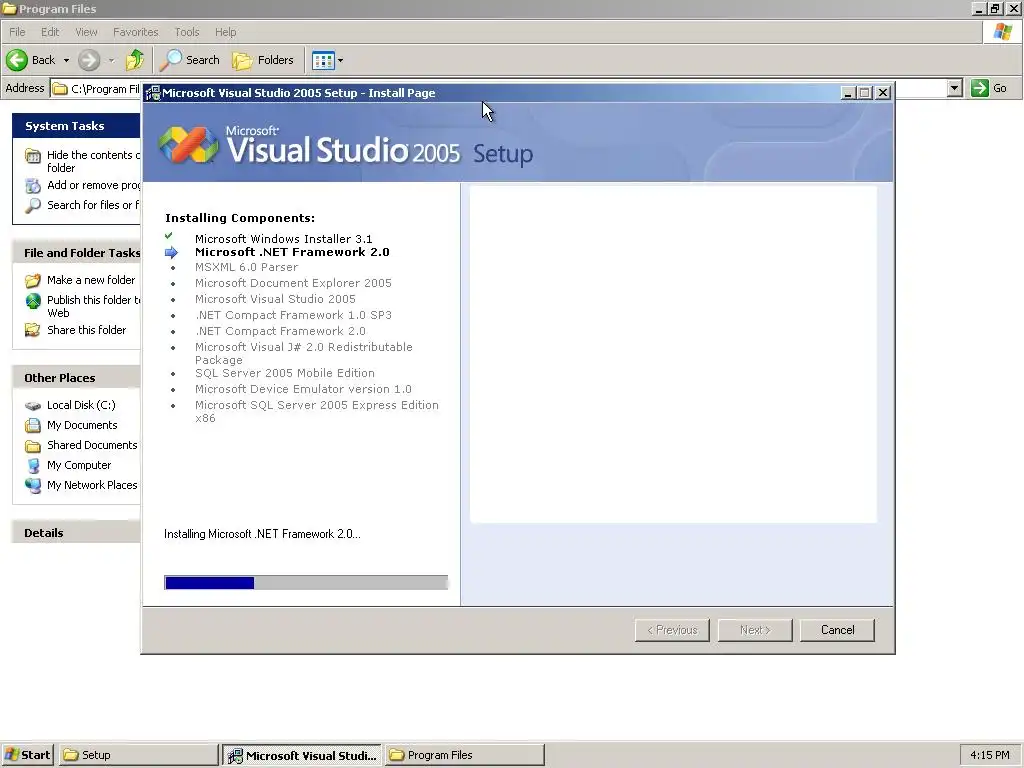Select 'Microsoft Document Explorer 2005' text
This screenshot has width=1024, height=768.
(293, 283)
